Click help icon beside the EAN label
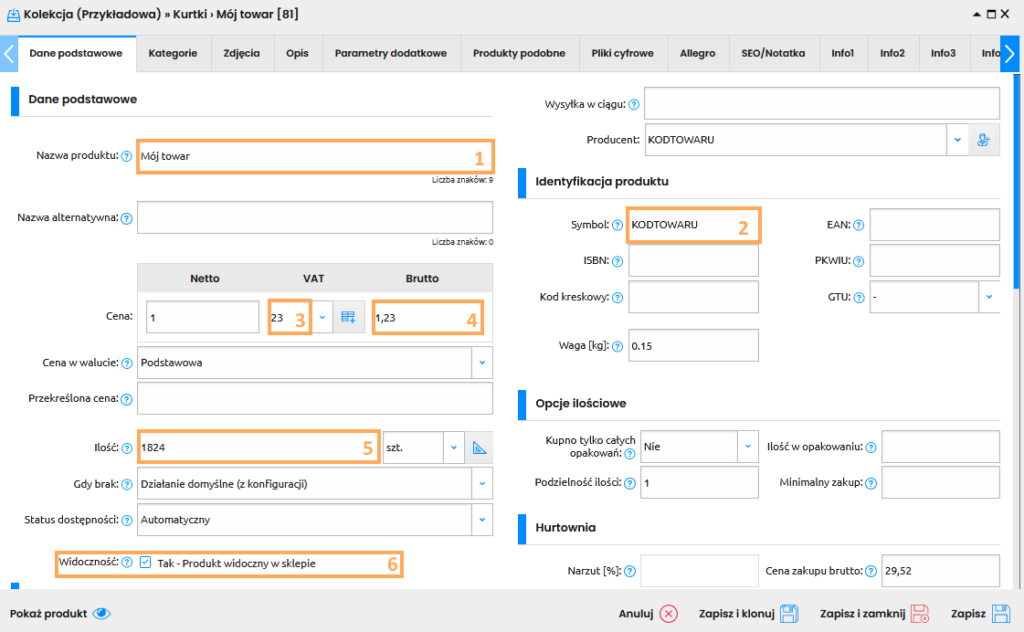 tap(859, 226)
